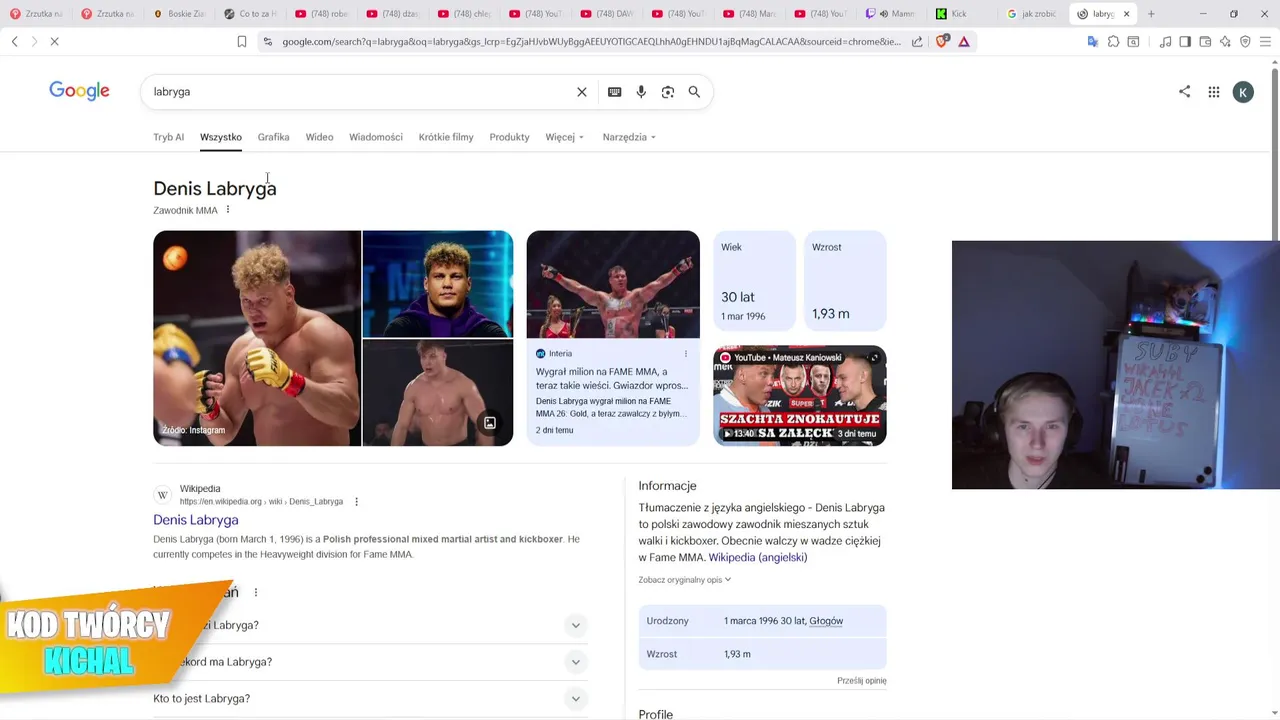Open the on-screen keyboard icon in search

pos(614,92)
